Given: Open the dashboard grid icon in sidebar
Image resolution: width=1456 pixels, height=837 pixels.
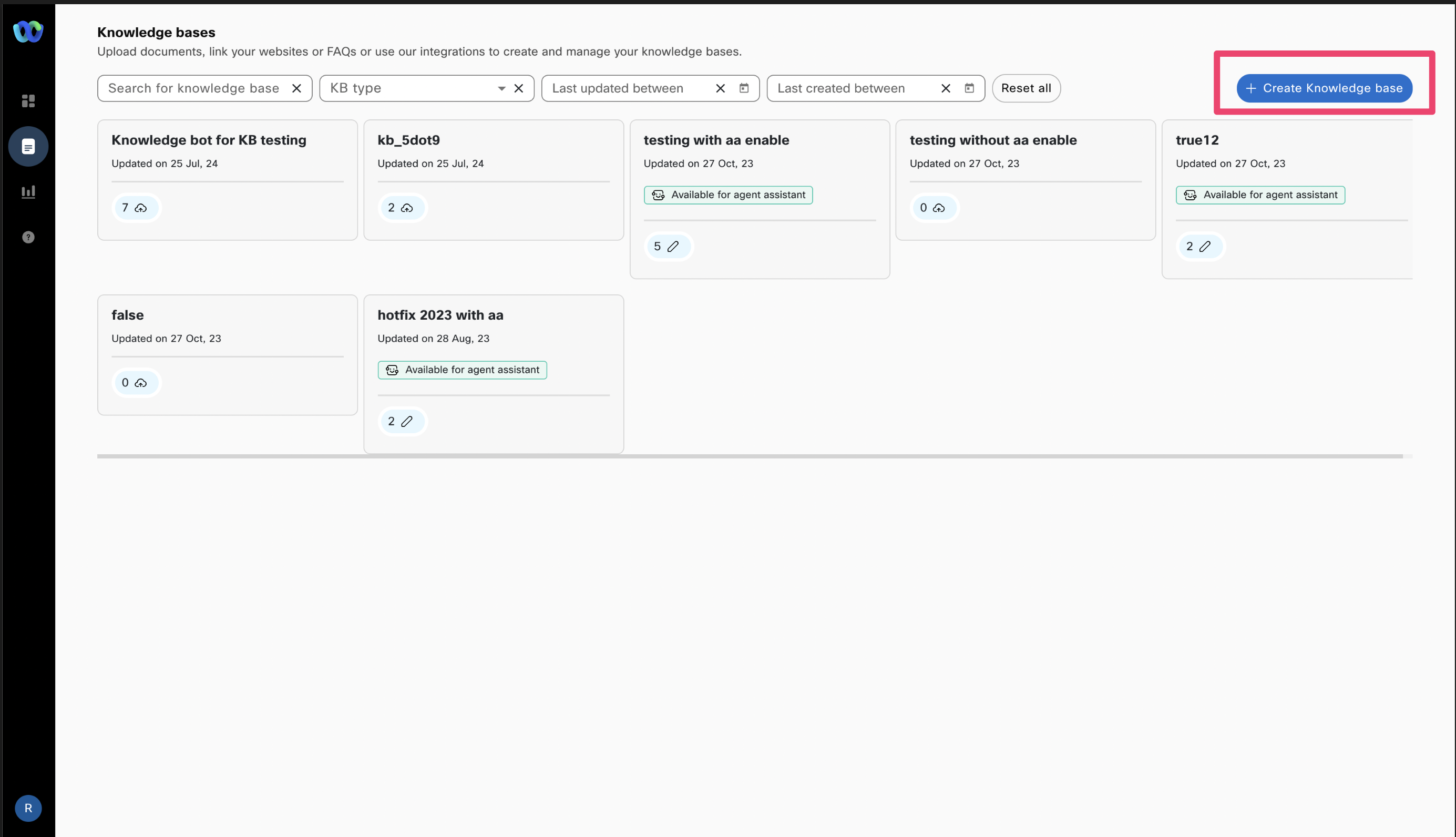Looking at the screenshot, I should click(x=28, y=101).
